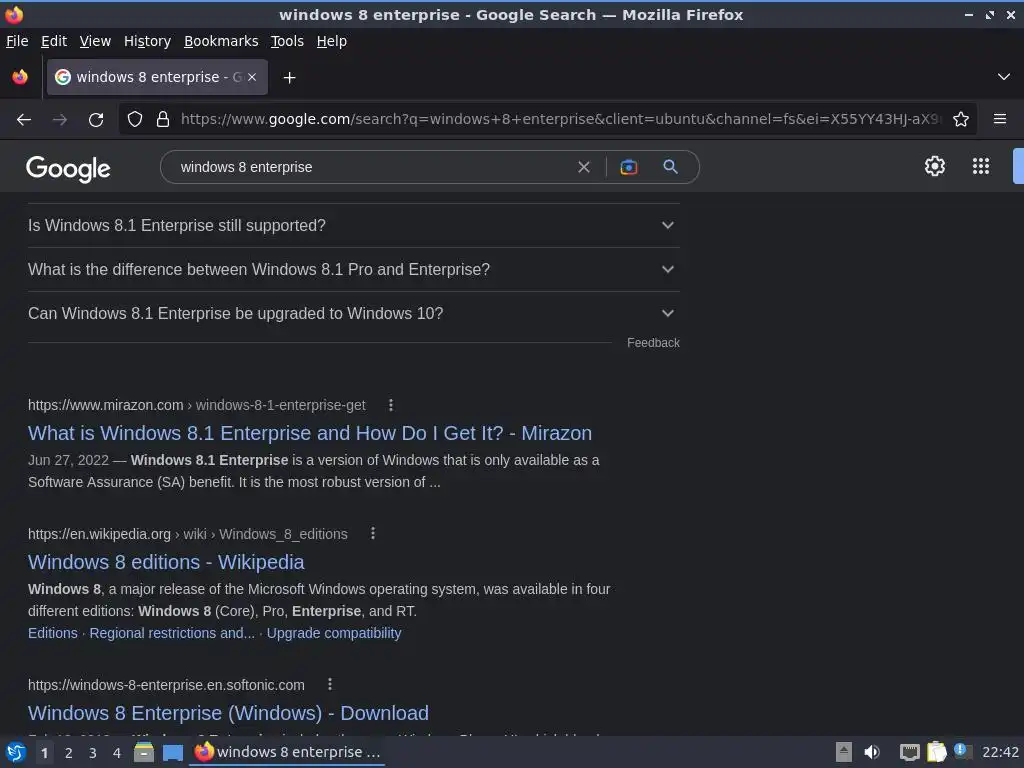Click the update notifier tray icon
Screen dimensions: 1024x768
(961, 751)
